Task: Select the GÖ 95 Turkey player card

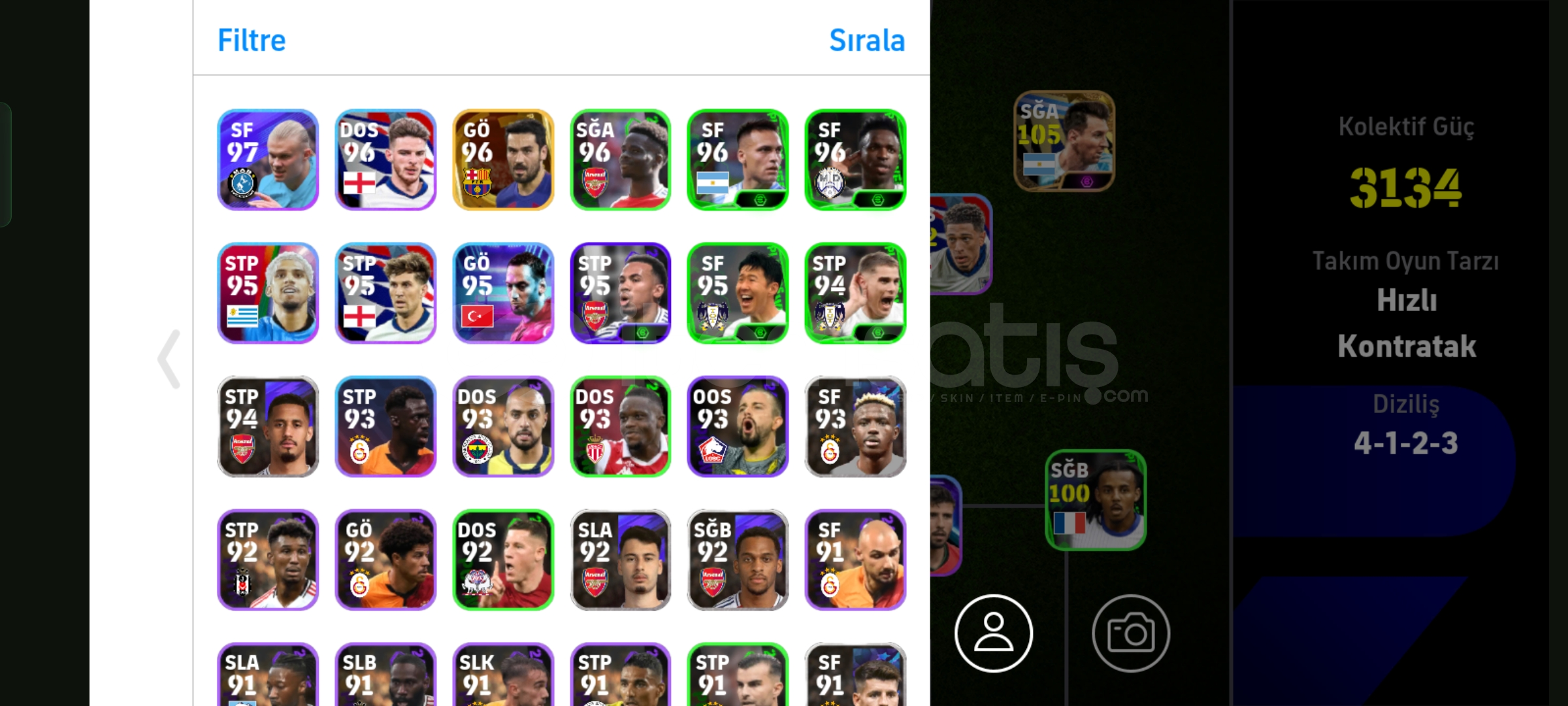Action: pyautogui.click(x=503, y=293)
